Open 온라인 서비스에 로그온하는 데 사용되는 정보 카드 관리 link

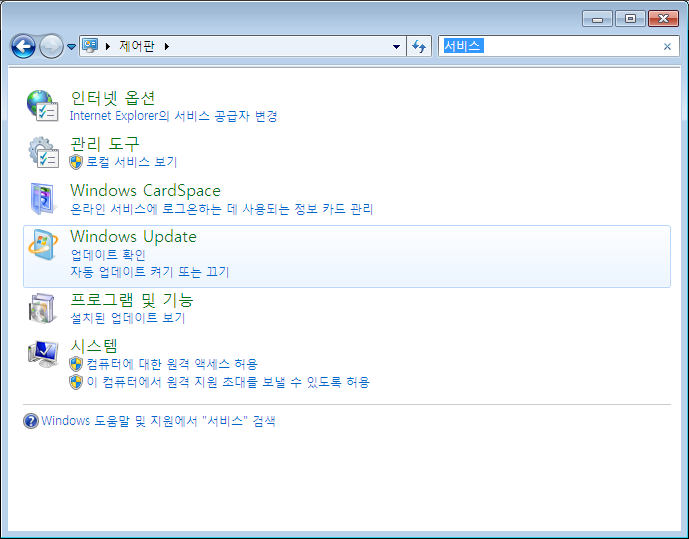(221, 209)
